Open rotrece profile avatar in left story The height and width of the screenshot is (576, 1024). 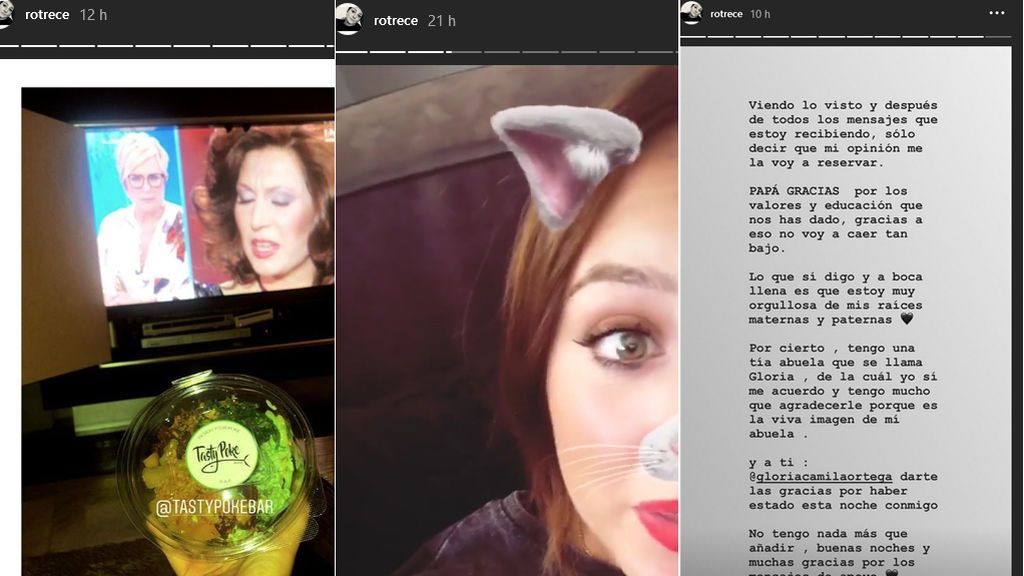pyautogui.click(x=5, y=14)
